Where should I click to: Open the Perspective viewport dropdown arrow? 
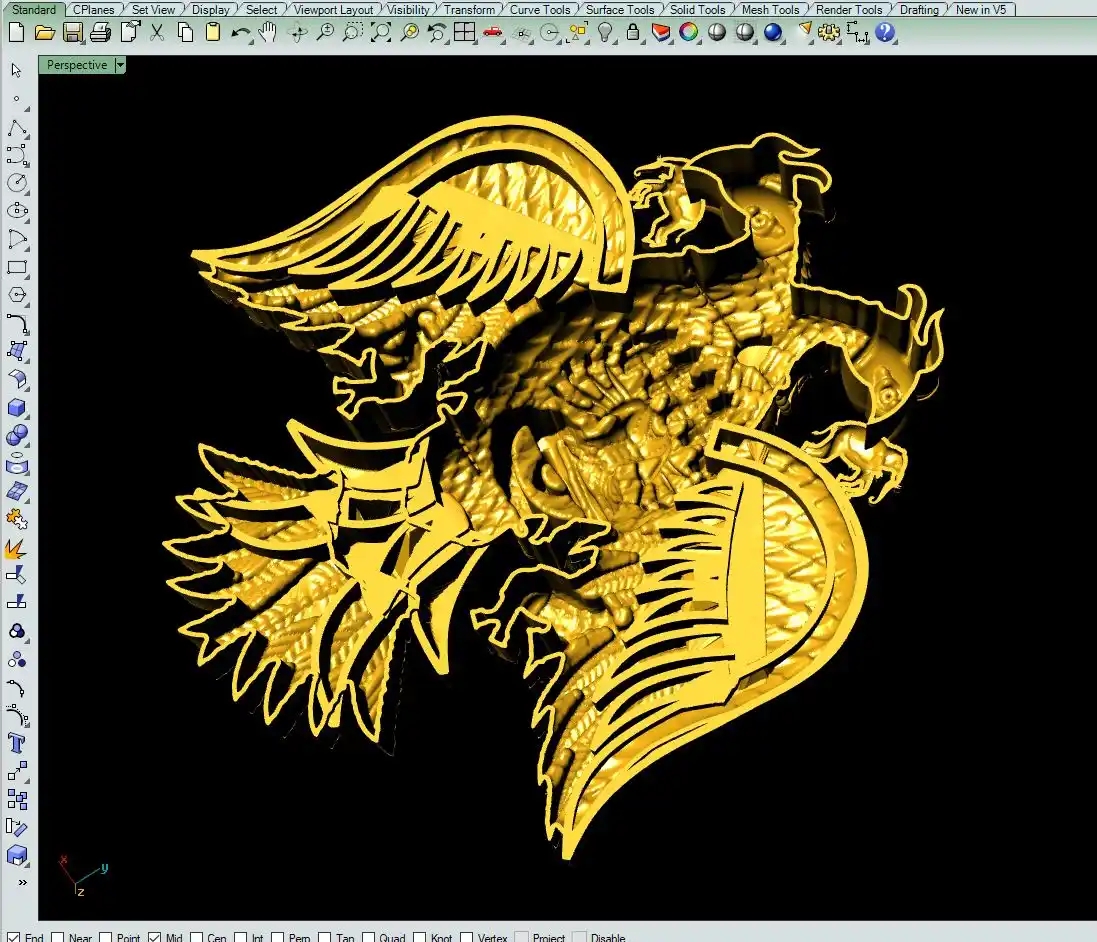click(x=120, y=65)
